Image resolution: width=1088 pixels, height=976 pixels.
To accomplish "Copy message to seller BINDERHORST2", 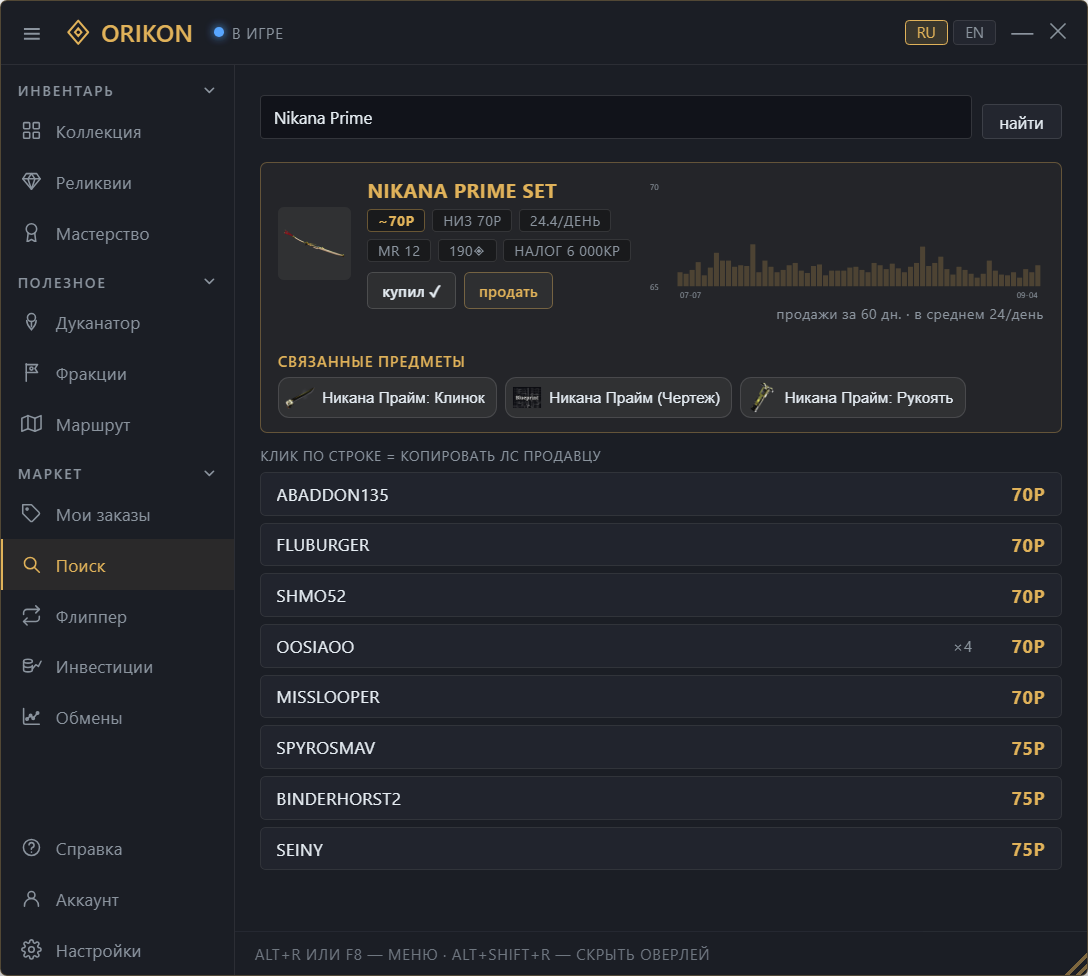I will [661, 798].
